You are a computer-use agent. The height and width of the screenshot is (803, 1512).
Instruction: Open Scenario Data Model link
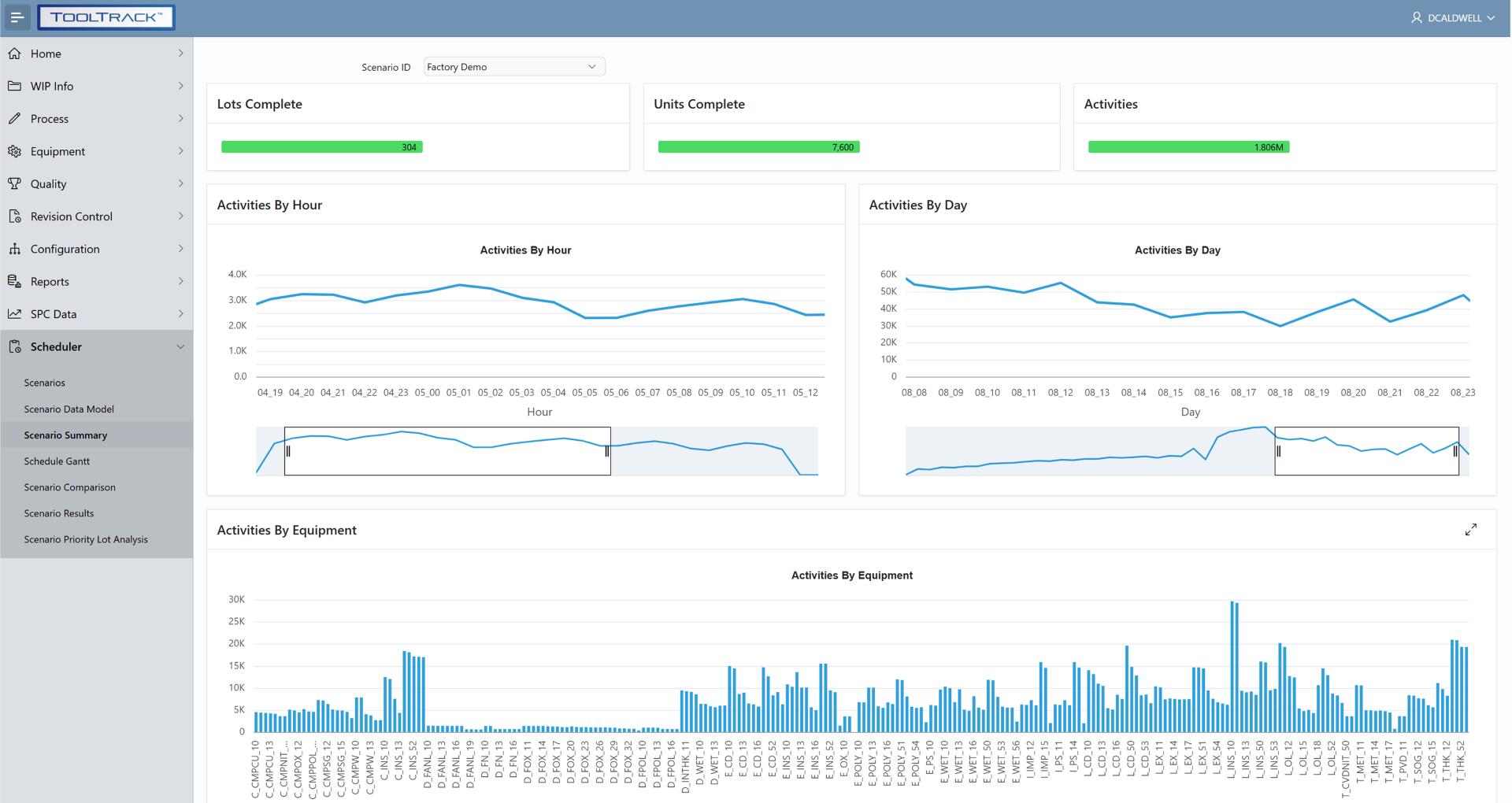coord(69,409)
